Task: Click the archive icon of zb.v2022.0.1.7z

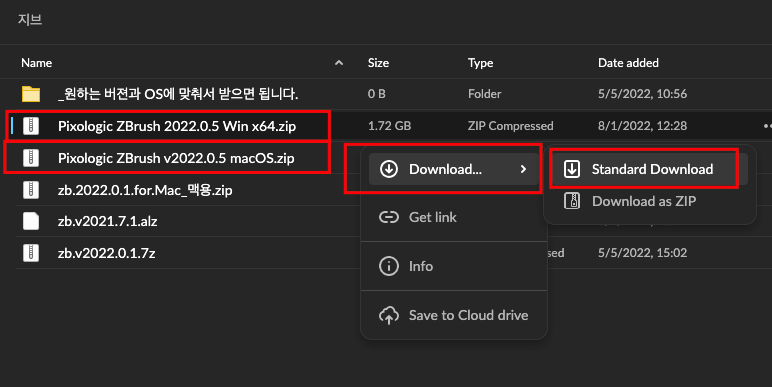Action: coord(31,253)
